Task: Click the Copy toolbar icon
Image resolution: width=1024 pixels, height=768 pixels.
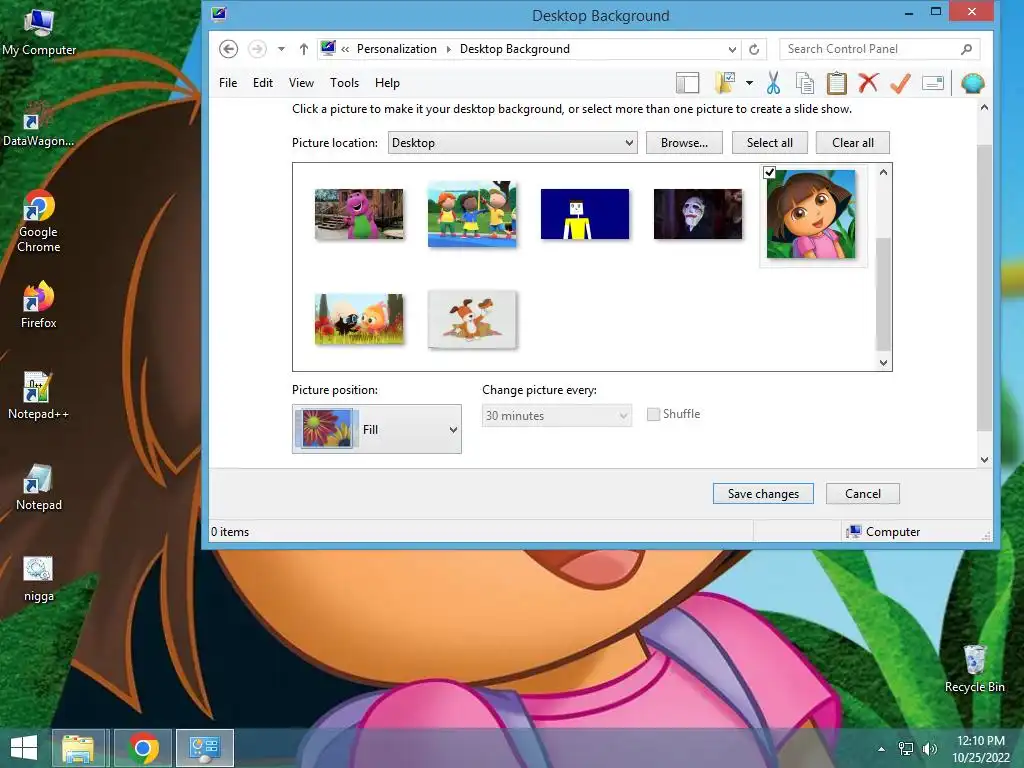Action: click(805, 83)
